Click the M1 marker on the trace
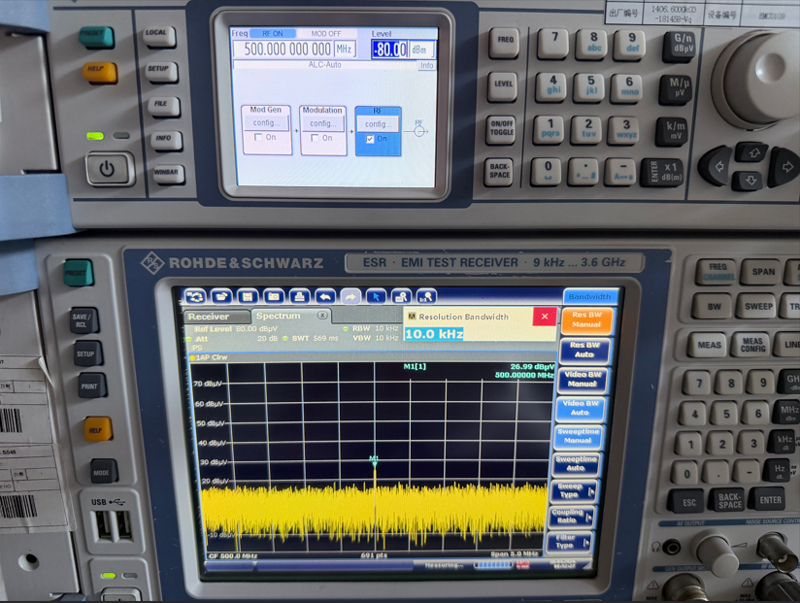The image size is (800, 603). pyautogui.click(x=374, y=460)
